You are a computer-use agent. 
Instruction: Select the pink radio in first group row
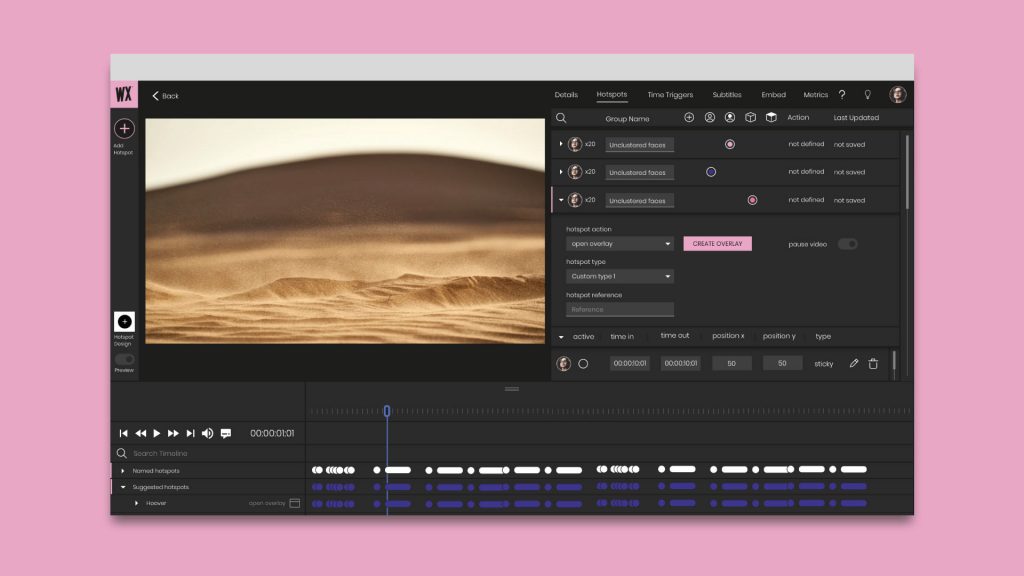tap(729, 144)
